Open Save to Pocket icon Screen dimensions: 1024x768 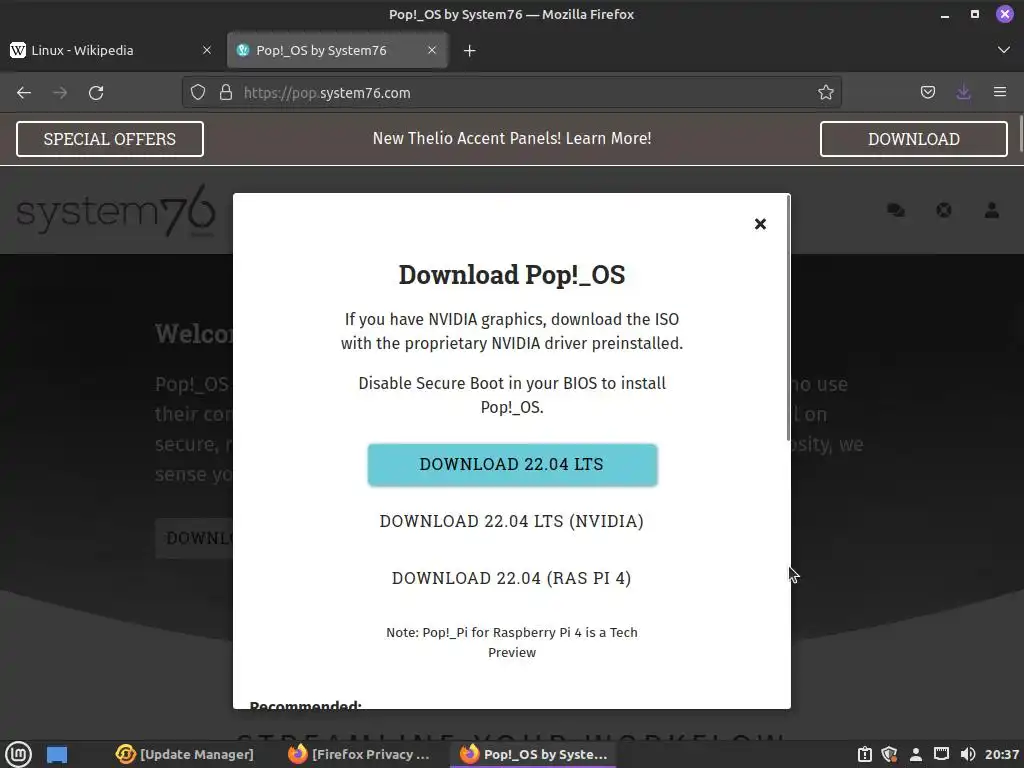pyautogui.click(x=927, y=93)
